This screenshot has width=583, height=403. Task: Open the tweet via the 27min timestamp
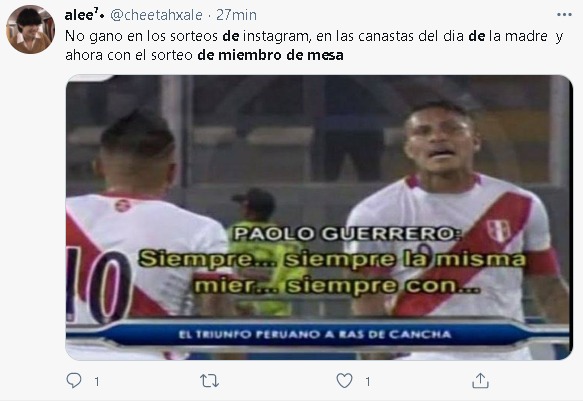click(x=236, y=15)
